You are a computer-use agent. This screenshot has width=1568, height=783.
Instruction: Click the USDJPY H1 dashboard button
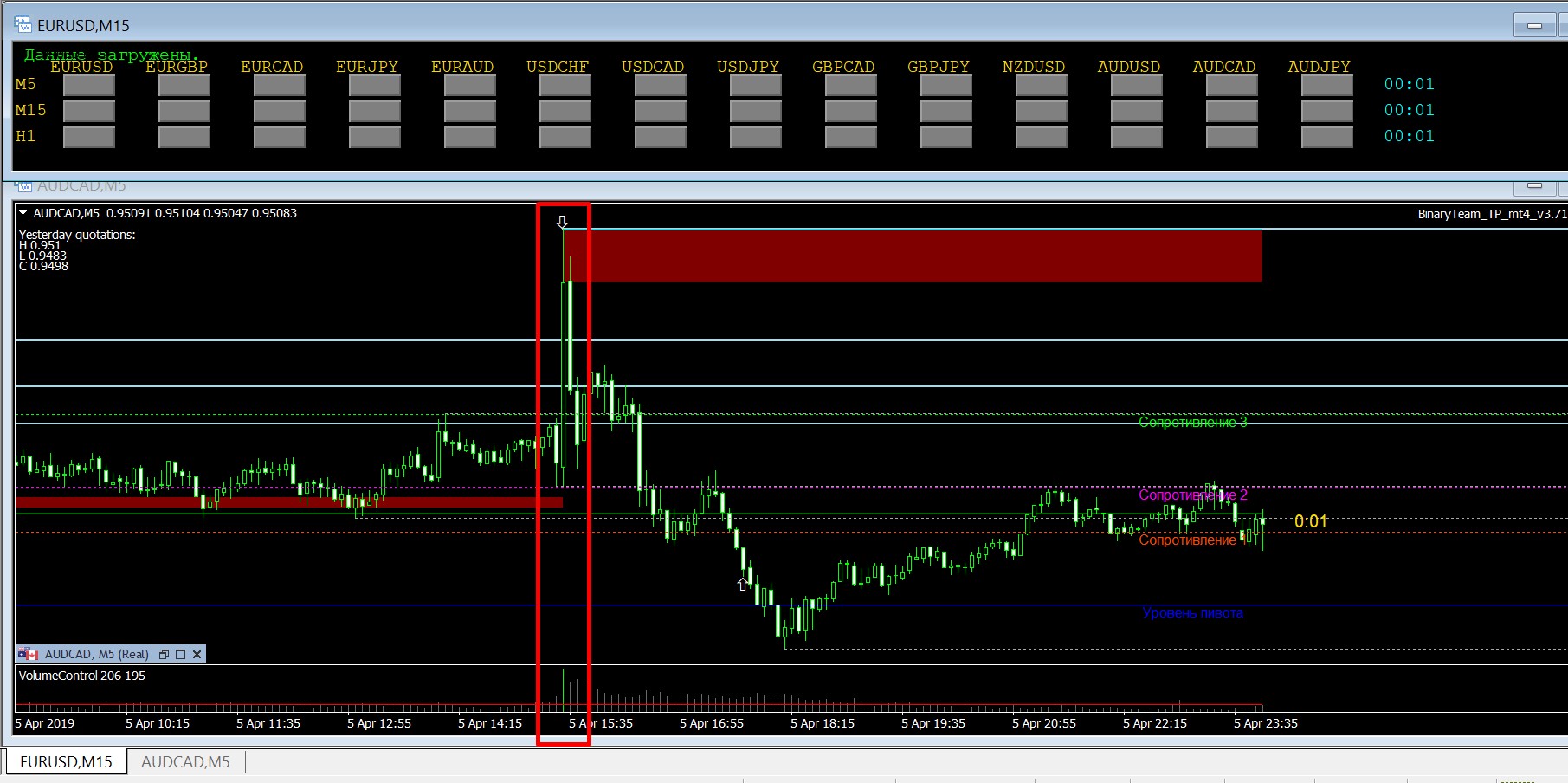pos(756,137)
